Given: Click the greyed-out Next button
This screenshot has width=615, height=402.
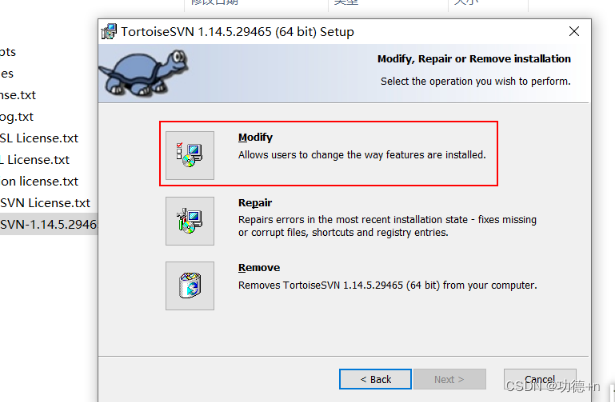Looking at the screenshot, I should point(449,379).
